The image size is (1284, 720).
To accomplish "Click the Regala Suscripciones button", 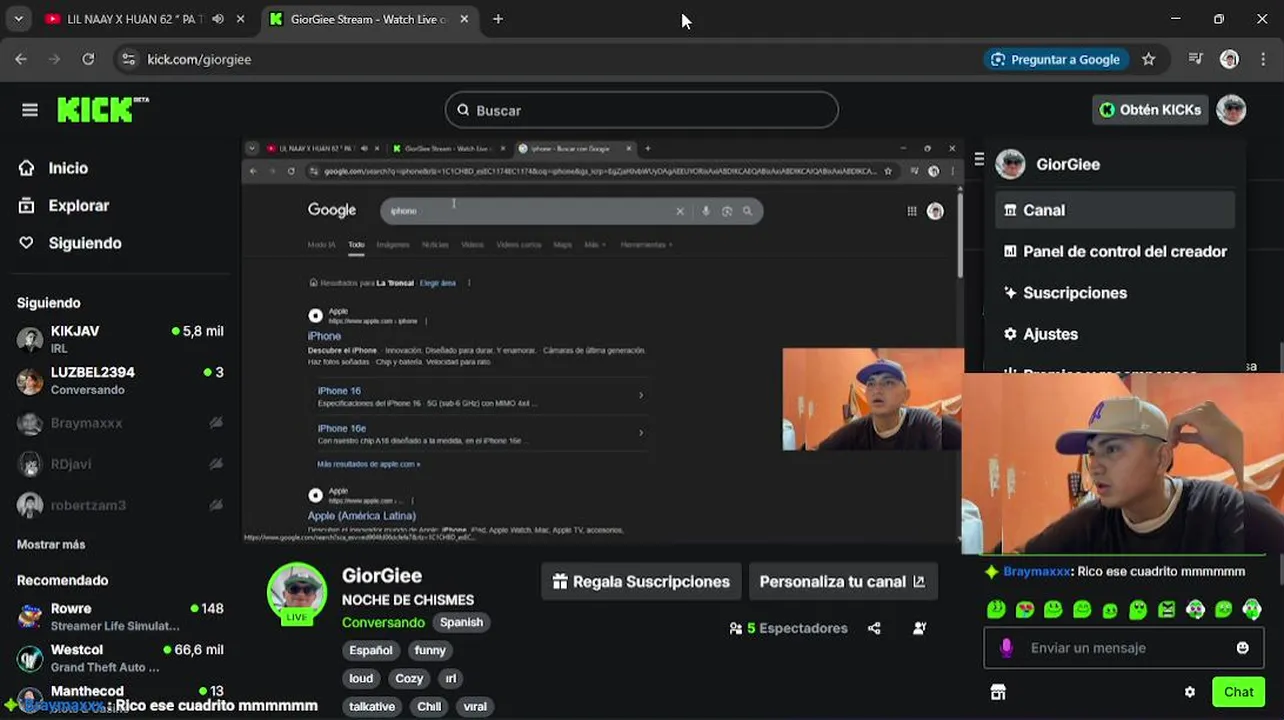I will [x=640, y=581].
